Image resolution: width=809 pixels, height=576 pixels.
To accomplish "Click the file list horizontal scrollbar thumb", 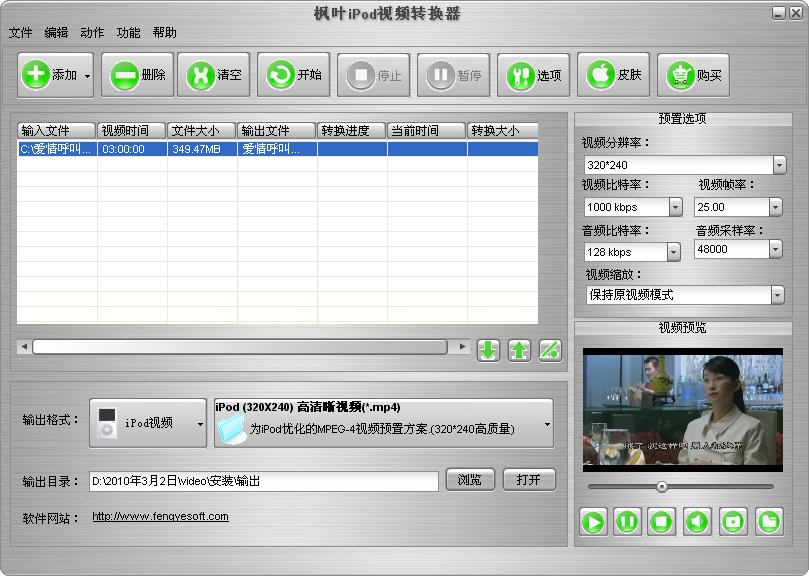I will [x=240, y=346].
